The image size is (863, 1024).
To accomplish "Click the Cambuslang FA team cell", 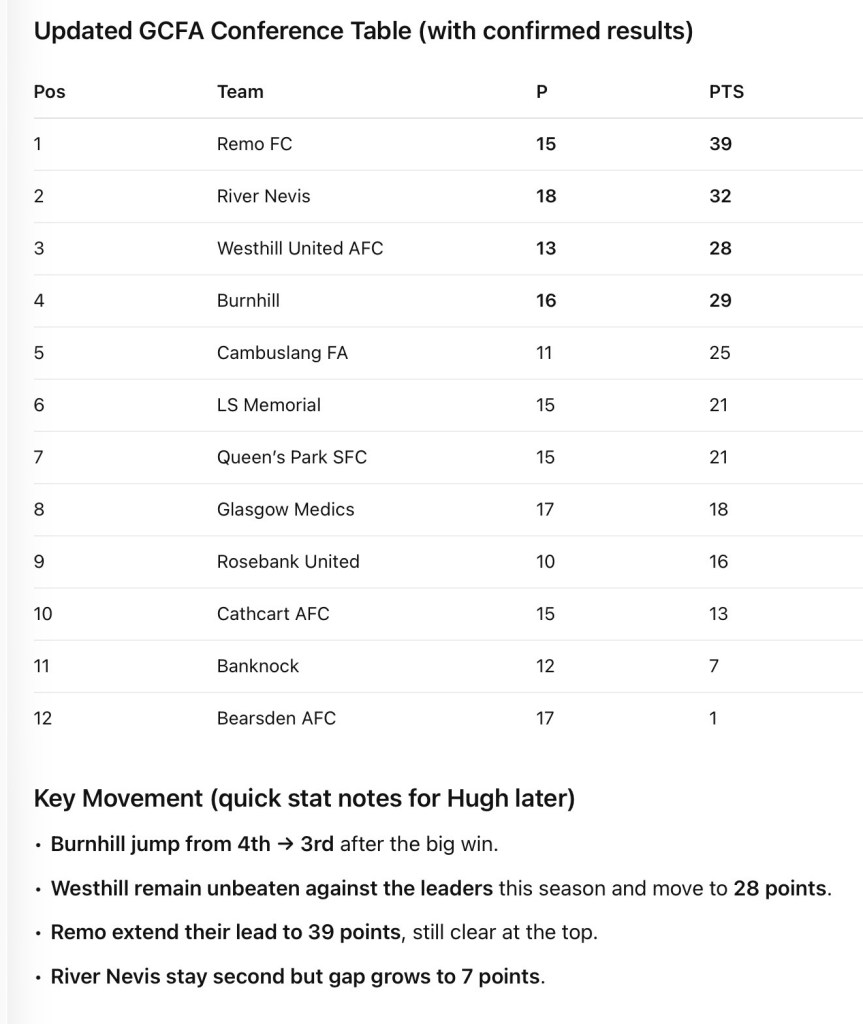I will 282,353.
